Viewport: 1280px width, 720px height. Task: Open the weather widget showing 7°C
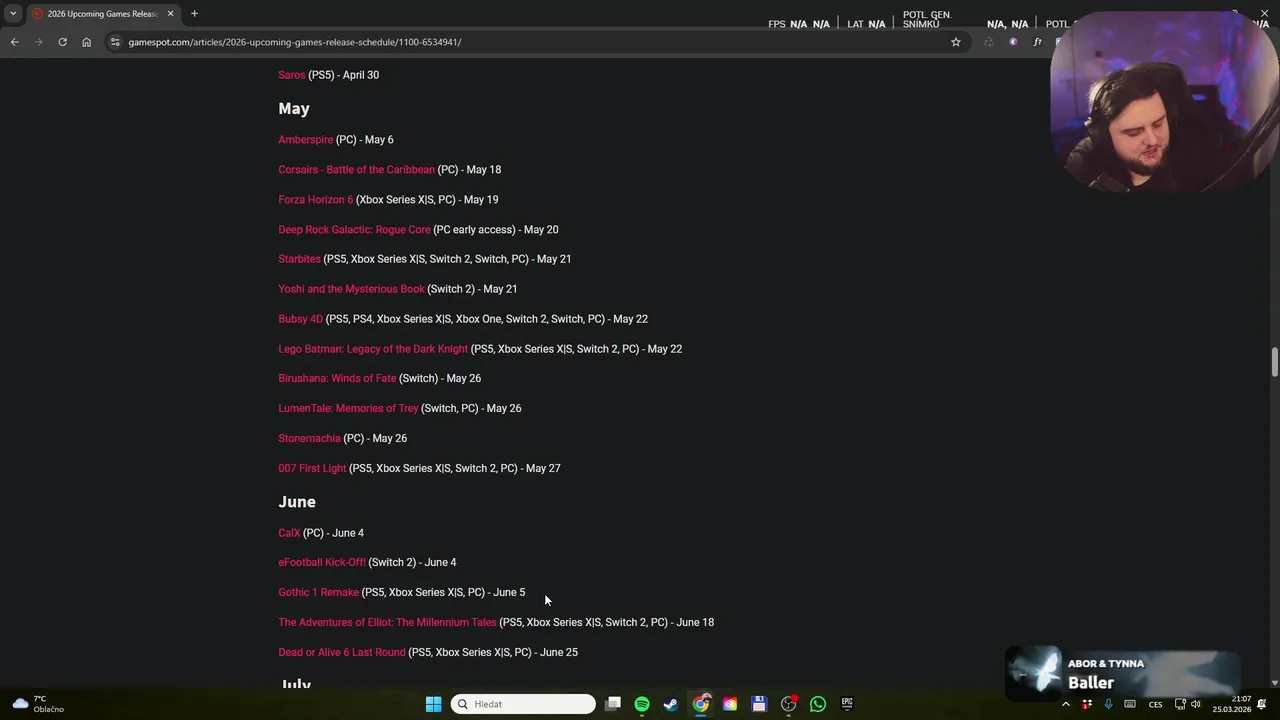(38, 704)
